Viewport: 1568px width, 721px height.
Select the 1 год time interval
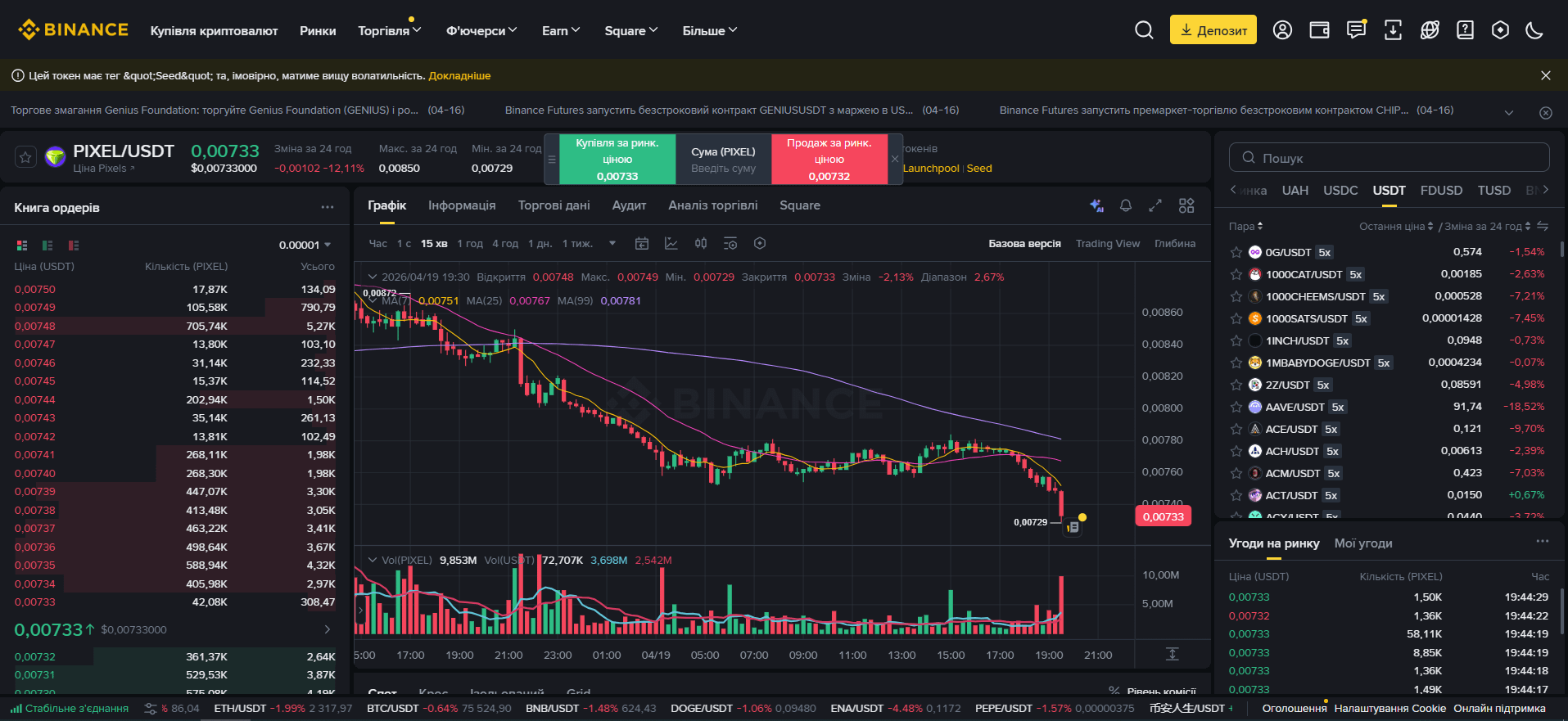[x=470, y=243]
